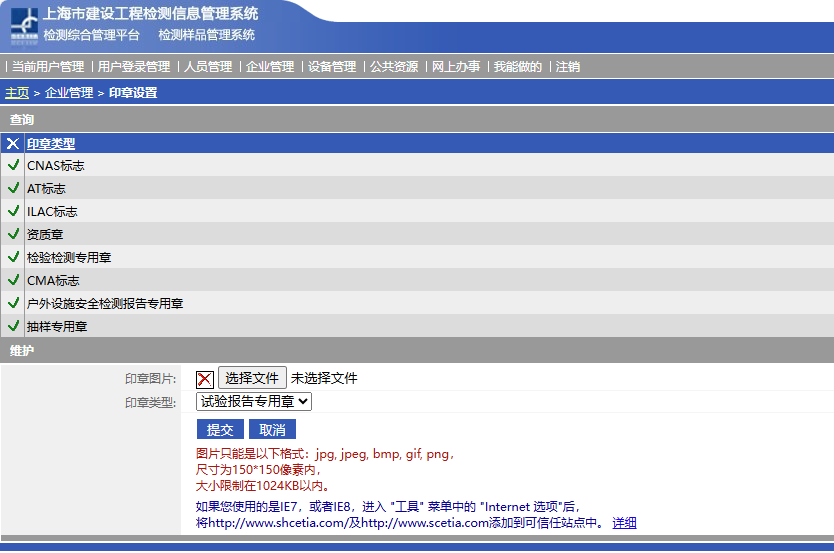Click the 选择文件 file chooser button

[252, 378]
